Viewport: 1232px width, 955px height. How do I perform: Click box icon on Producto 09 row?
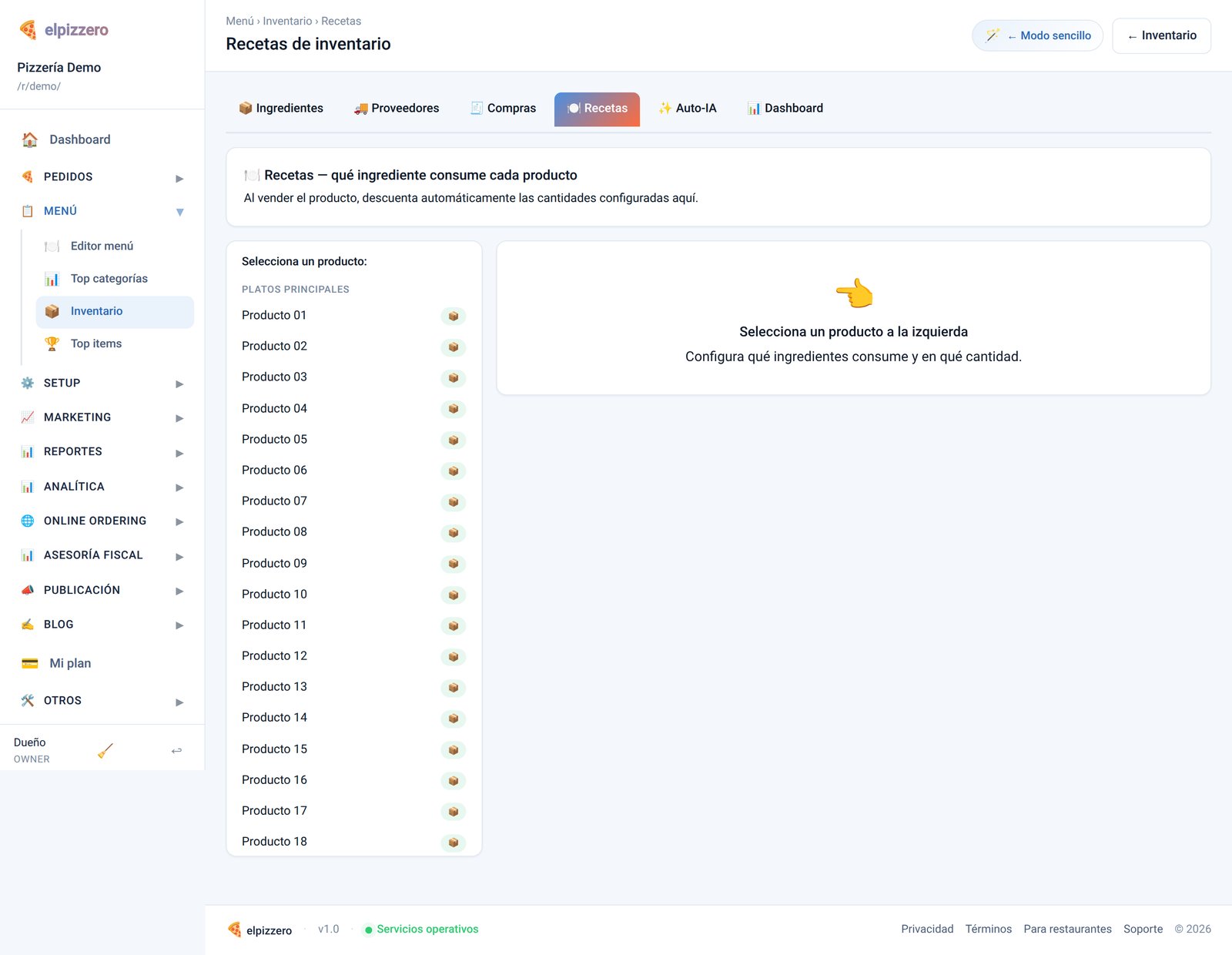tap(454, 564)
